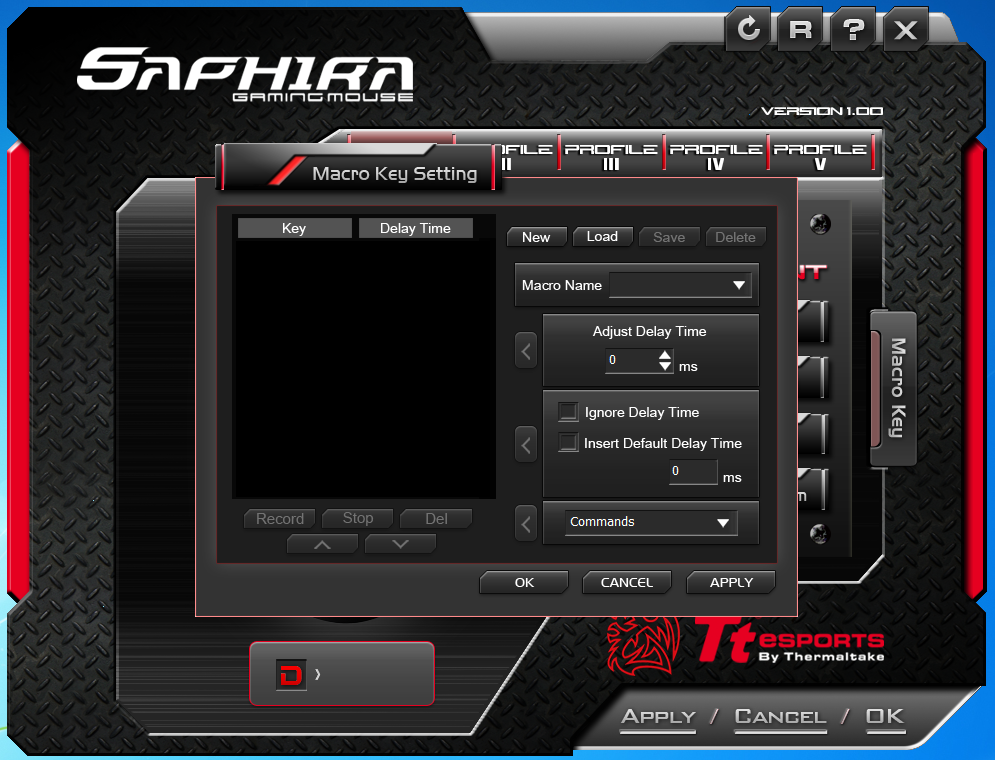This screenshot has width=995, height=760.
Task: Check Insert Default Delay Time option
Action: pos(568,442)
